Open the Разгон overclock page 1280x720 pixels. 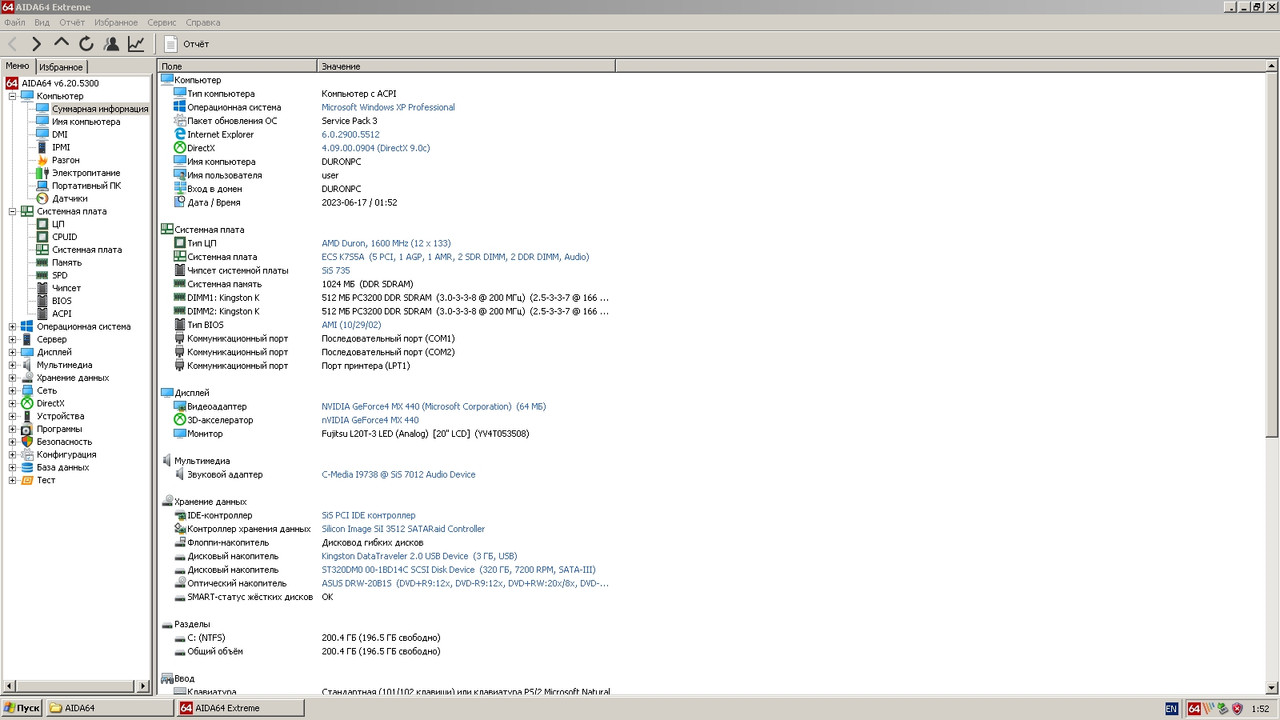point(66,160)
